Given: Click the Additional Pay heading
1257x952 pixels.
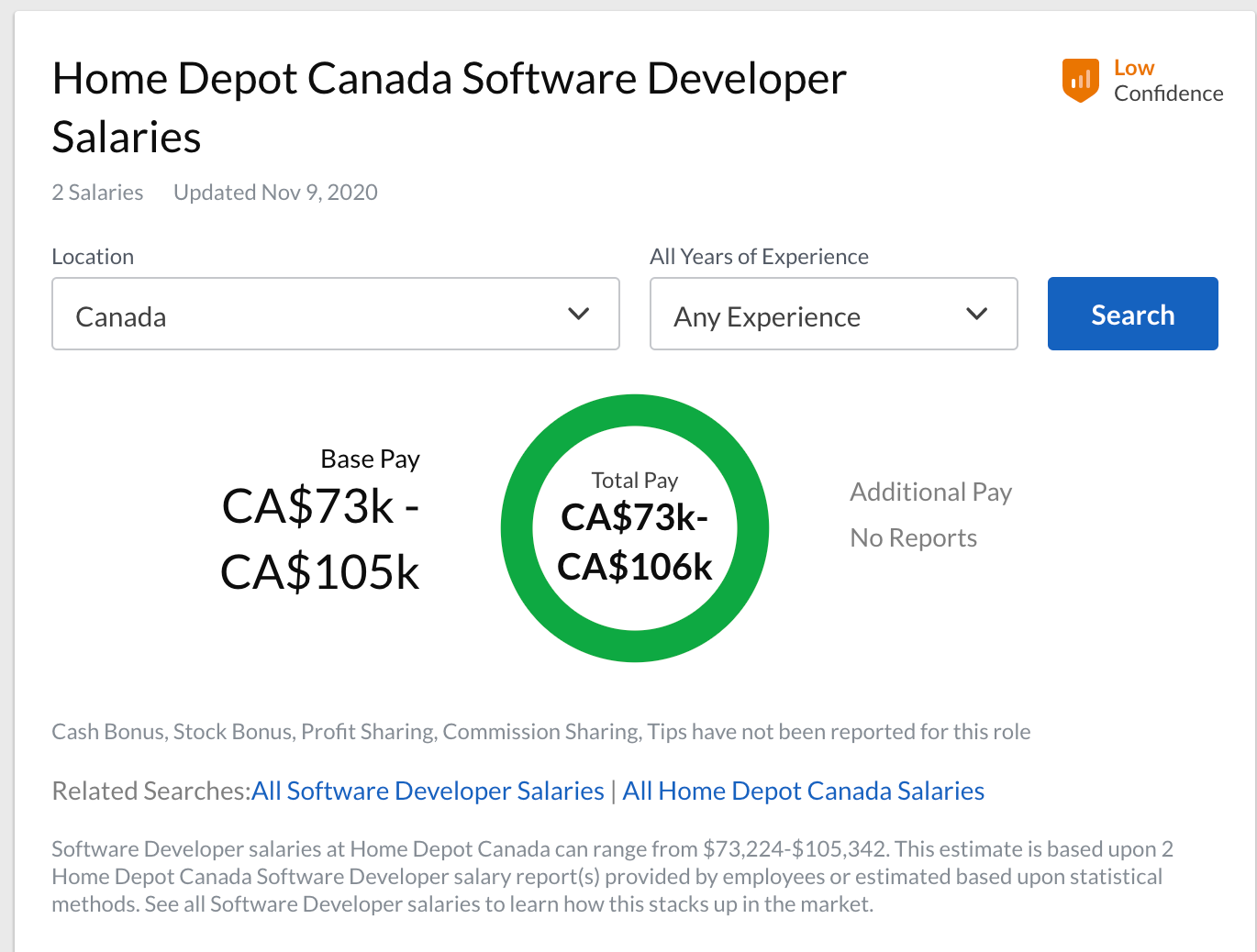Looking at the screenshot, I should click(931, 492).
